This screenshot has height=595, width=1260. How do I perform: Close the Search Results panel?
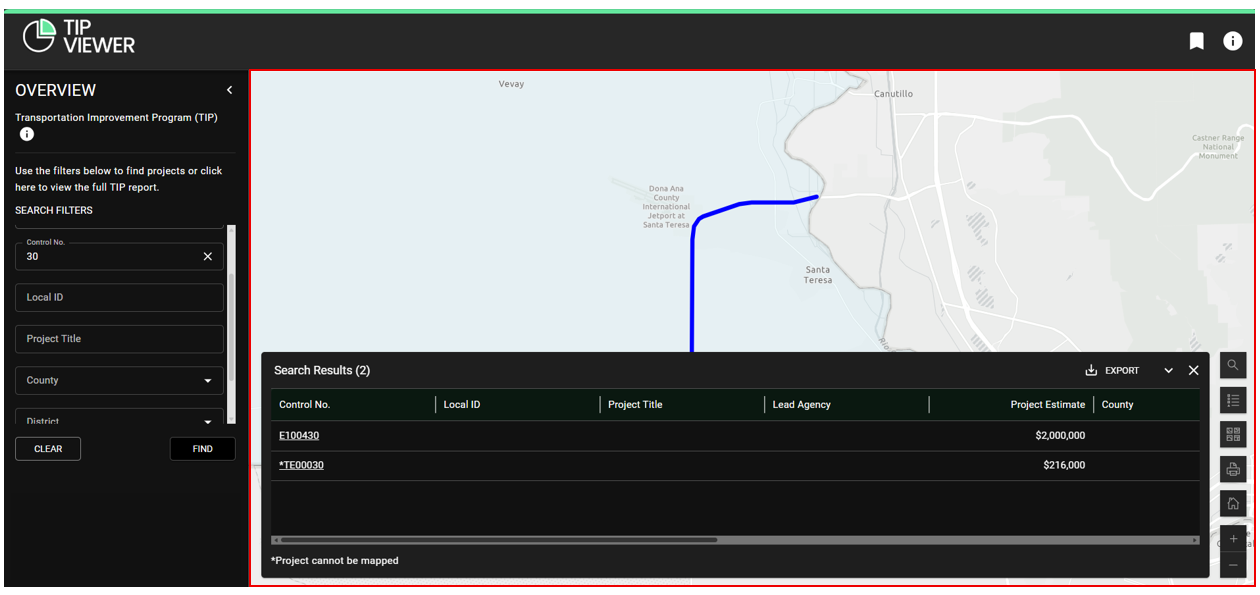click(x=1193, y=370)
